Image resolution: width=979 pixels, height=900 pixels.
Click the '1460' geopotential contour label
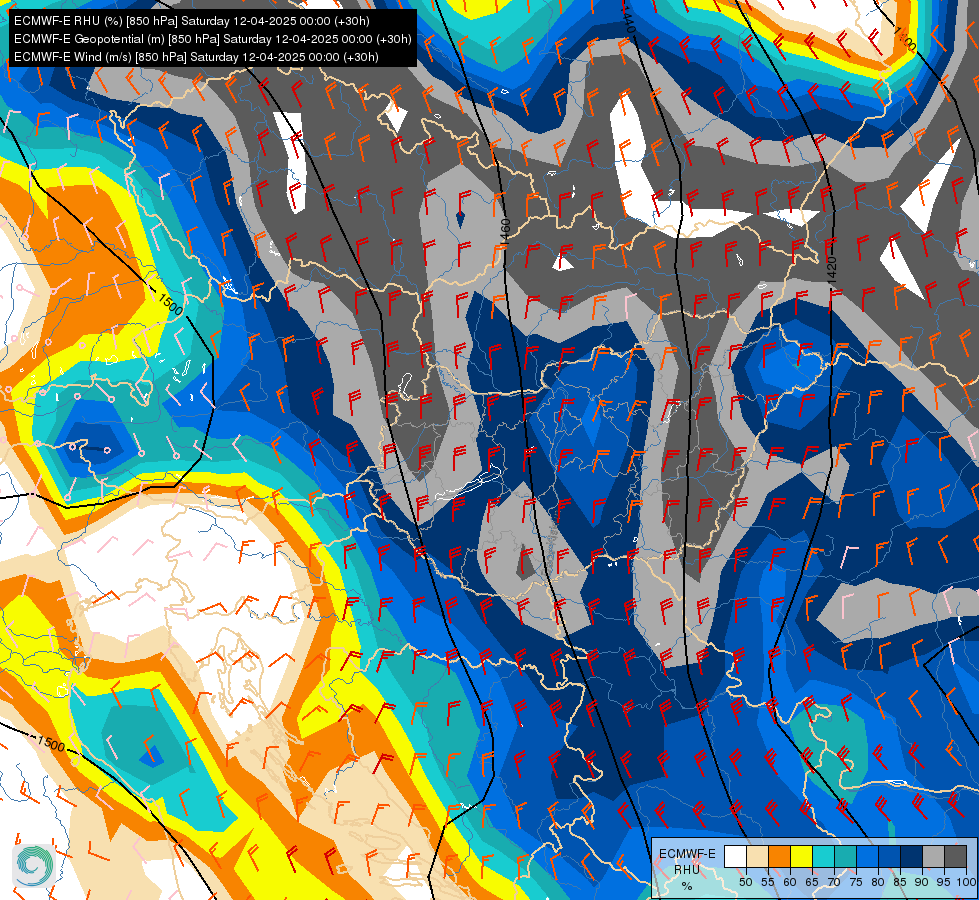(505, 233)
